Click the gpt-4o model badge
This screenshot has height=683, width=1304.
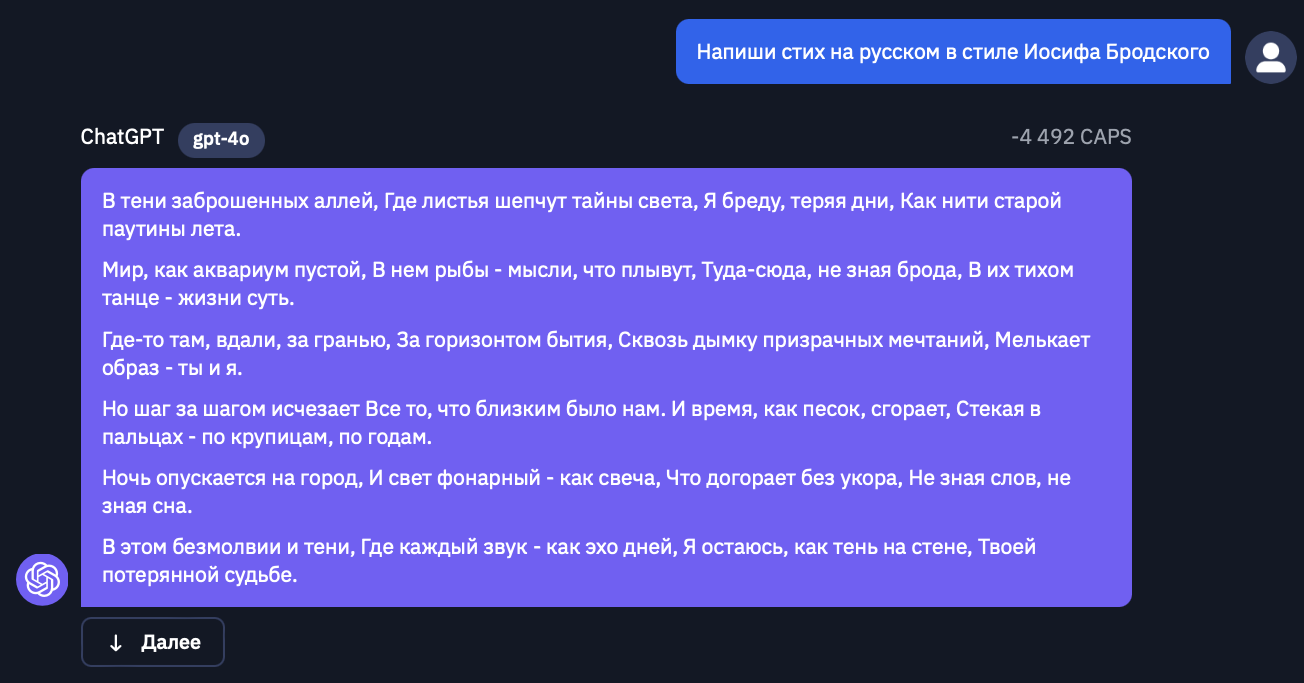tap(221, 141)
